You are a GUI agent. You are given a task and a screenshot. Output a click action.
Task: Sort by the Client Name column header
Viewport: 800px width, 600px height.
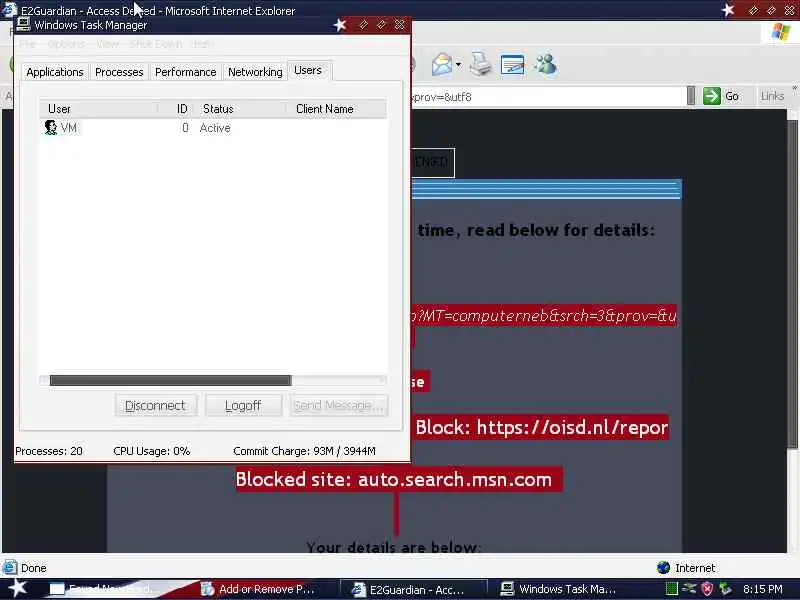336,109
